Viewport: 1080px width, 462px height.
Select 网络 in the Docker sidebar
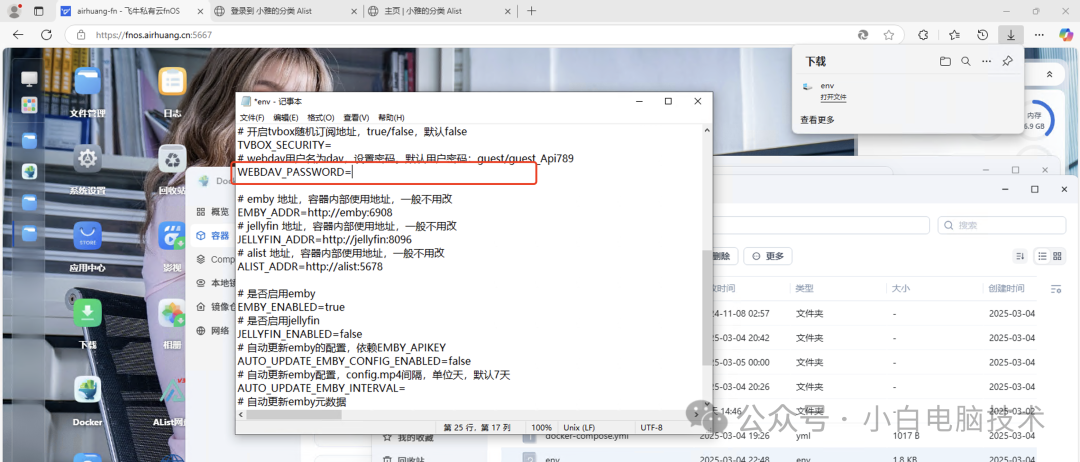pos(213,330)
